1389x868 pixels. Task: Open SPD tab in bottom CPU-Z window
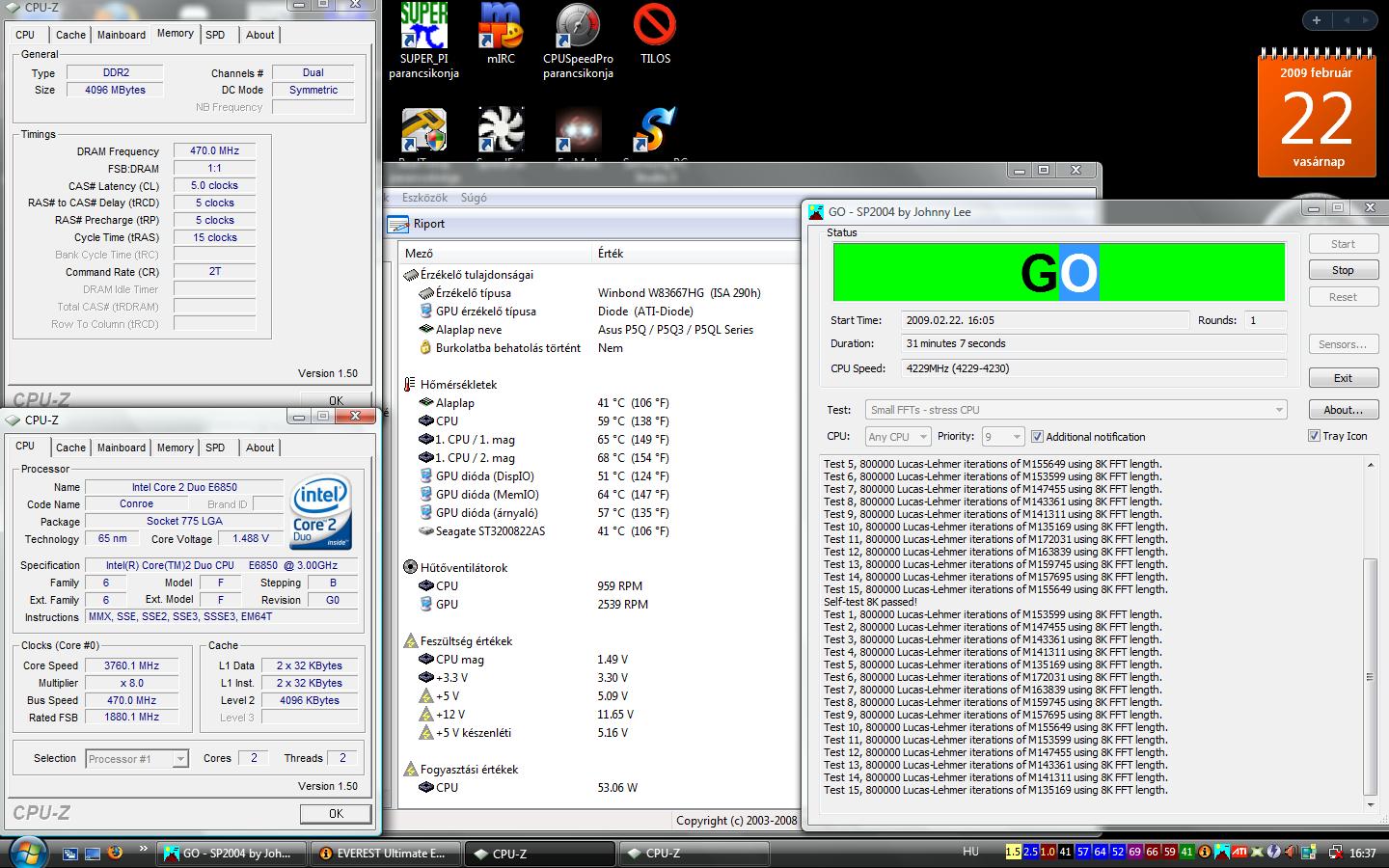tap(215, 448)
